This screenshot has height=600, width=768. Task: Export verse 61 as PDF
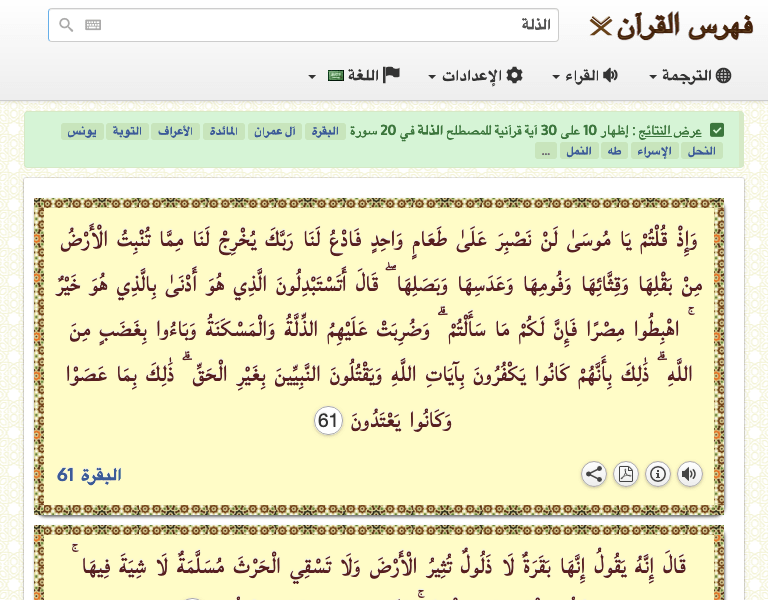[626, 474]
